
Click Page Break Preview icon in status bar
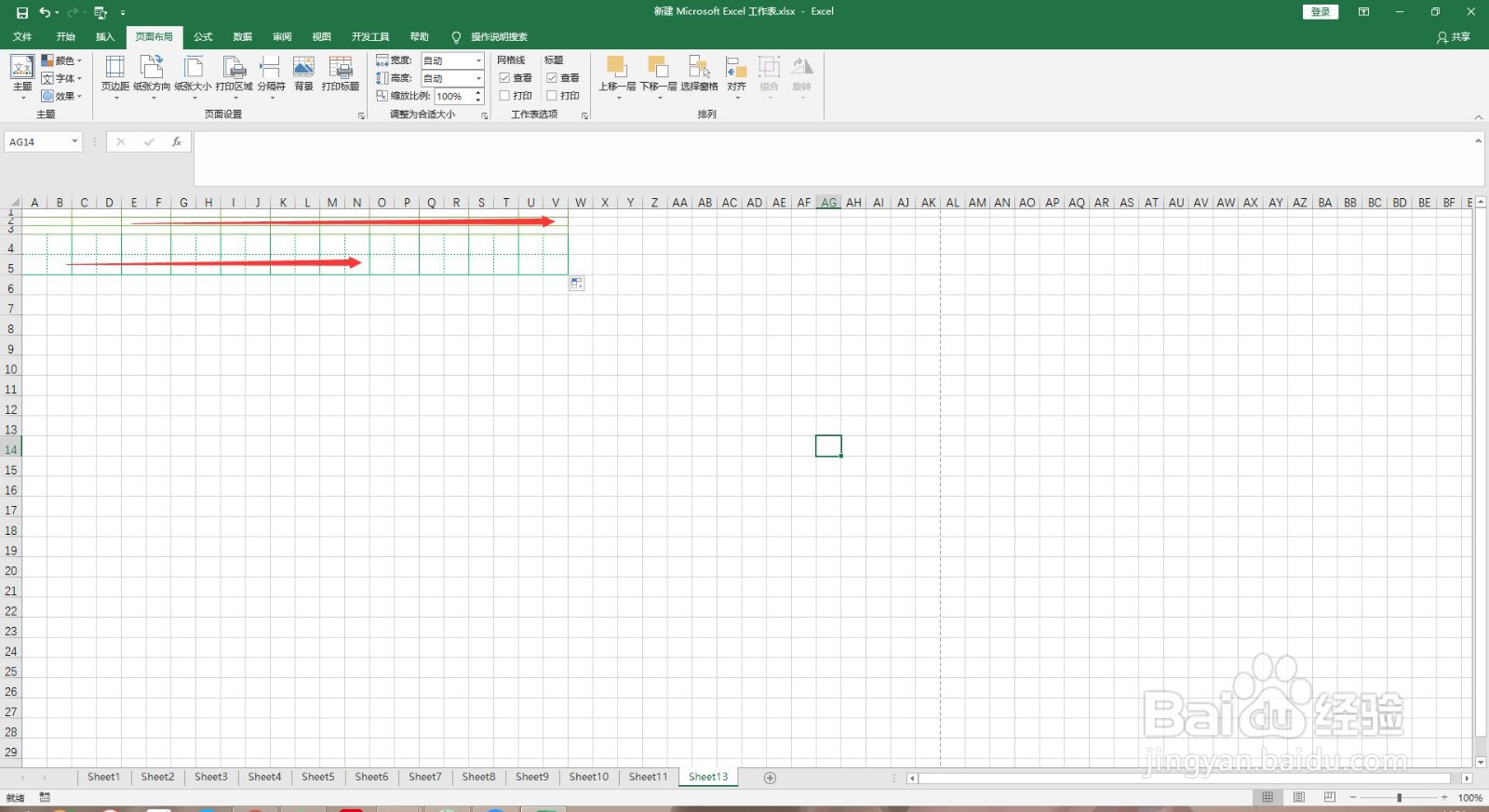[1330, 797]
